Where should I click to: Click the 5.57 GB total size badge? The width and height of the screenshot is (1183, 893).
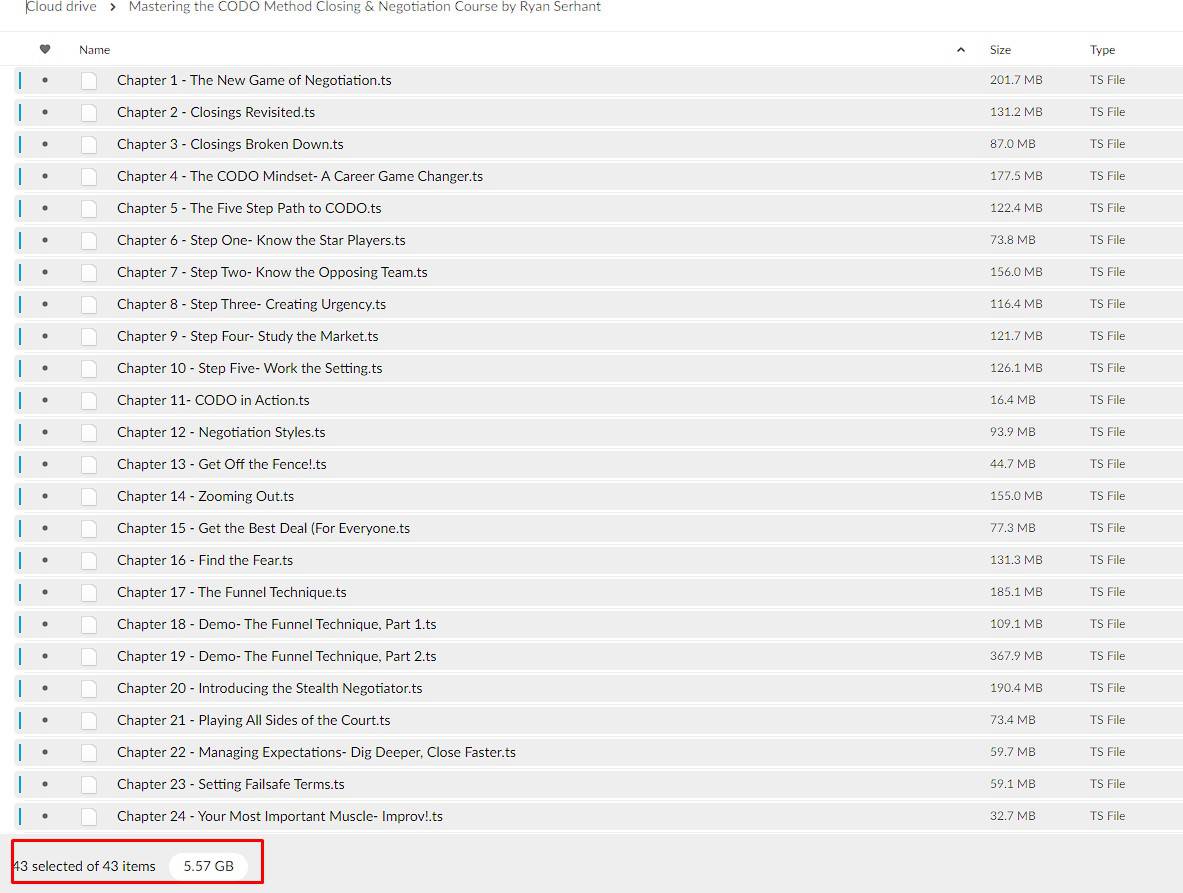pos(208,866)
